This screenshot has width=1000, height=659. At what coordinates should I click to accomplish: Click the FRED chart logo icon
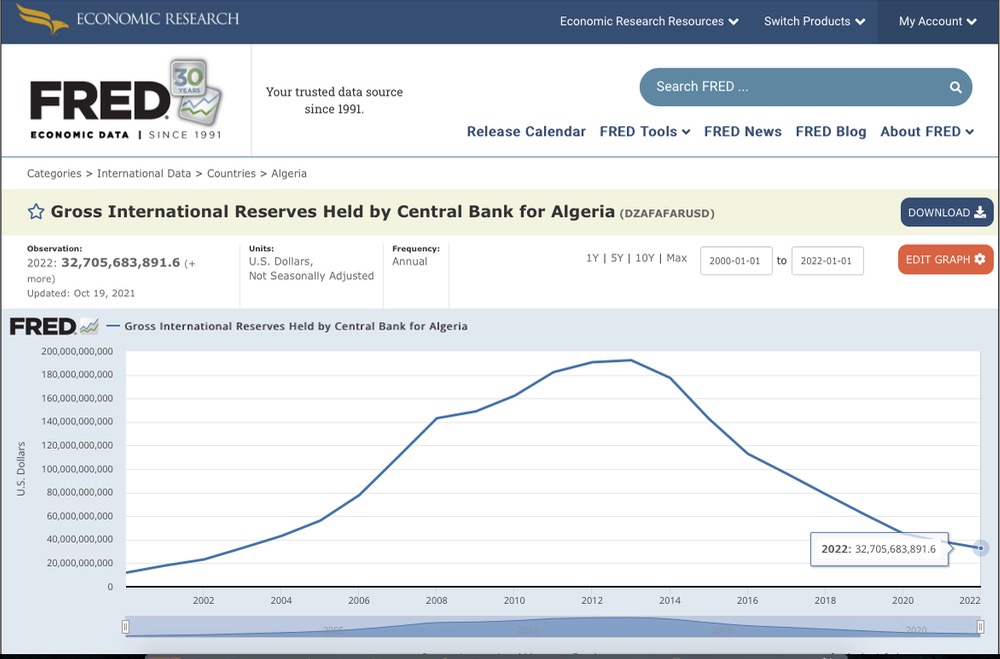[x=54, y=326]
